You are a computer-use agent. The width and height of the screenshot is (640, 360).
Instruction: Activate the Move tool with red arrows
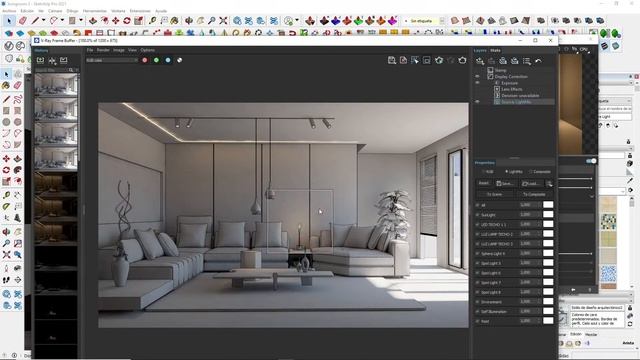coord(116,20)
